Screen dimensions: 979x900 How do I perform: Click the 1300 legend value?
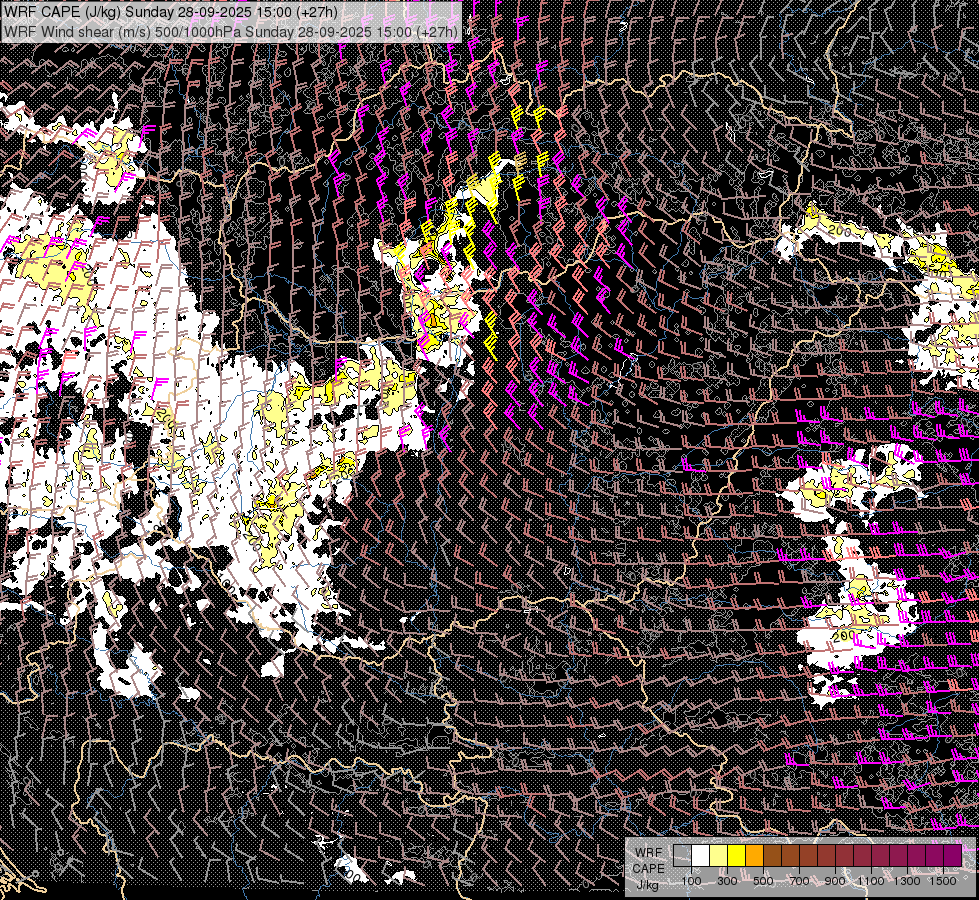(x=907, y=881)
